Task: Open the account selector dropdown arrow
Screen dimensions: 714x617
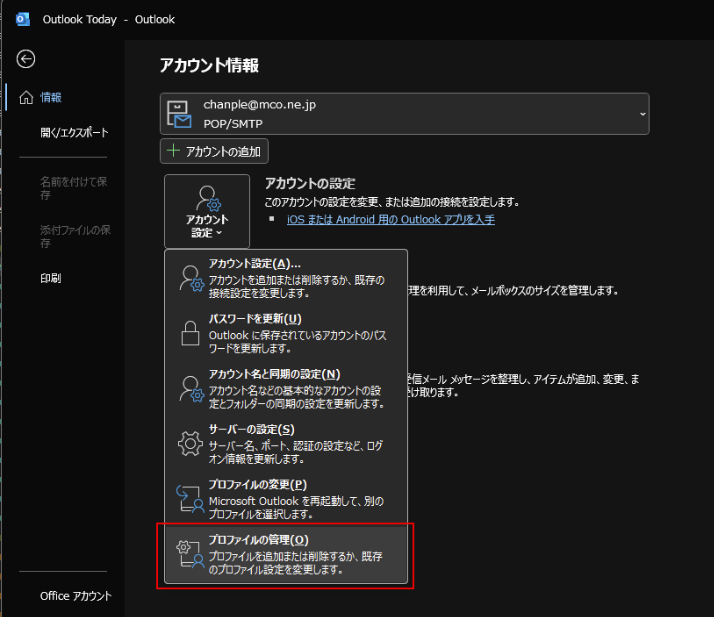Action: [643, 114]
